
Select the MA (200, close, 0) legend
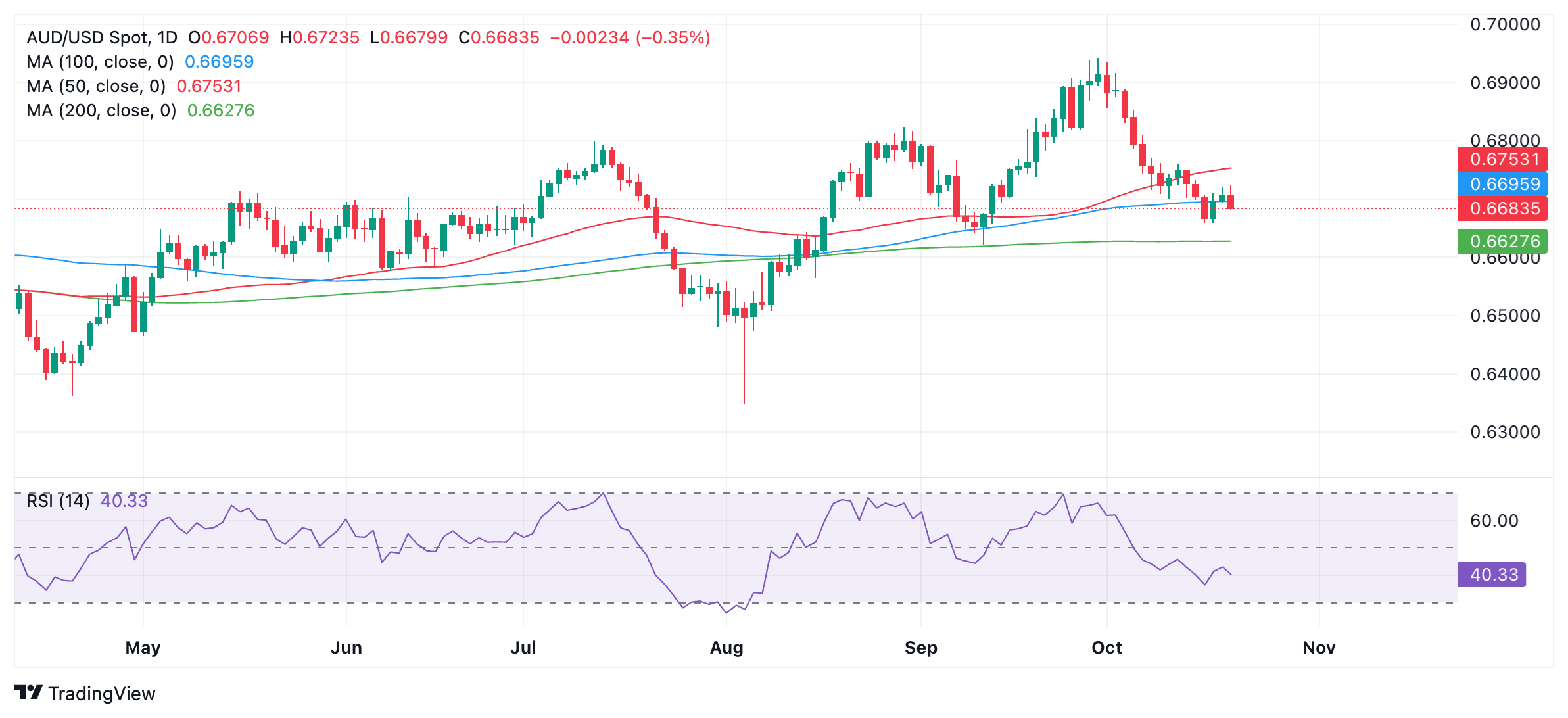[101, 110]
